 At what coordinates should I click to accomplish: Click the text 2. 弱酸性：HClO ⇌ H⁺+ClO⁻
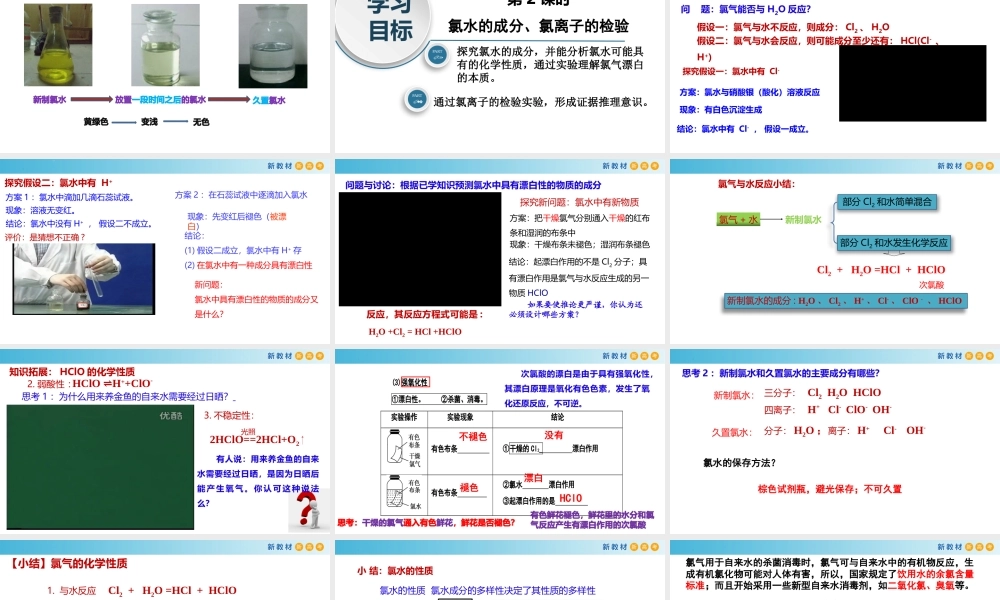tap(89, 383)
